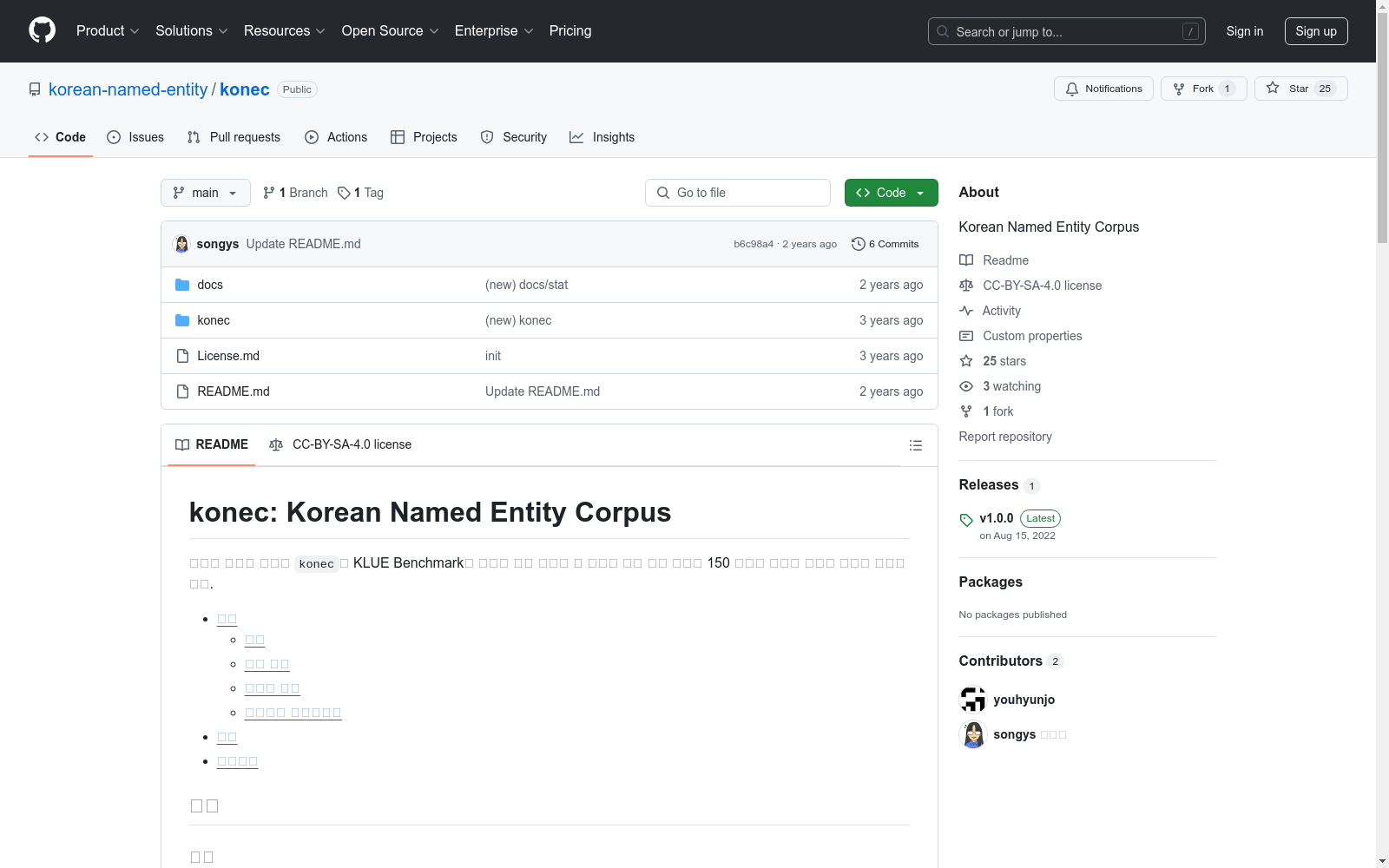Open the Readme link in About
1389x868 pixels.
click(994, 260)
